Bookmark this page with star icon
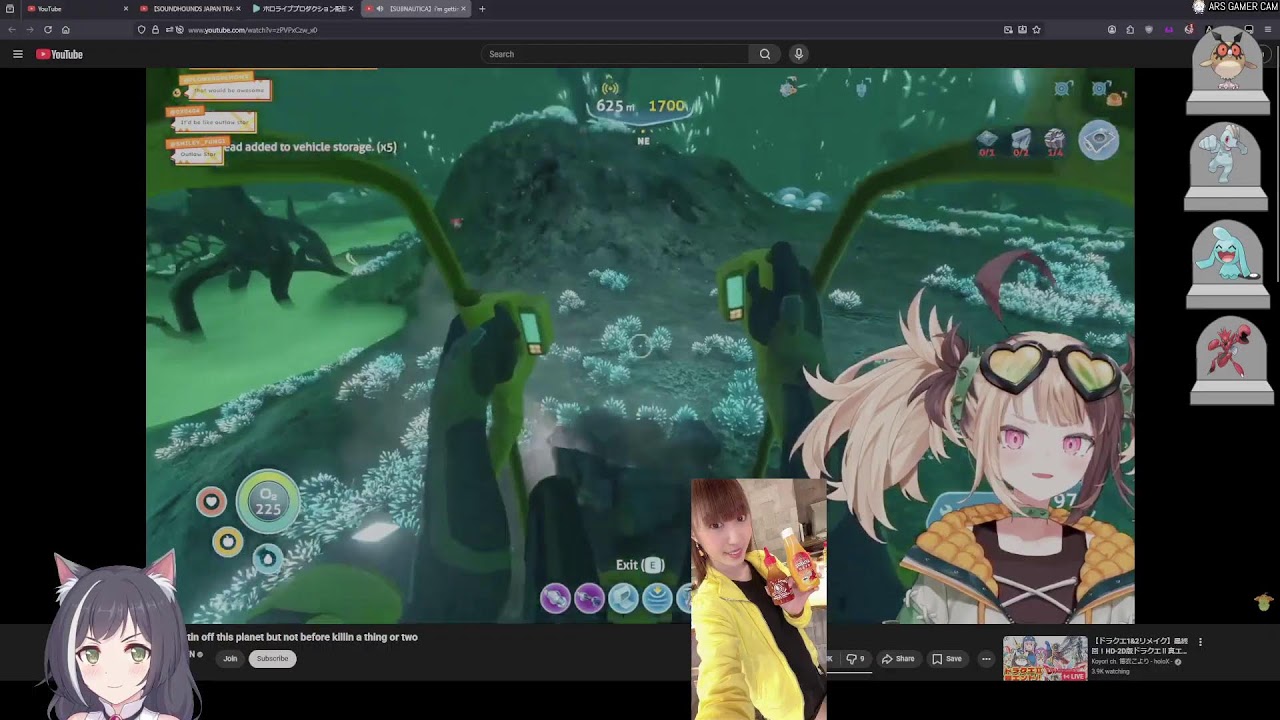Viewport: 1280px width, 720px height. click(1036, 30)
